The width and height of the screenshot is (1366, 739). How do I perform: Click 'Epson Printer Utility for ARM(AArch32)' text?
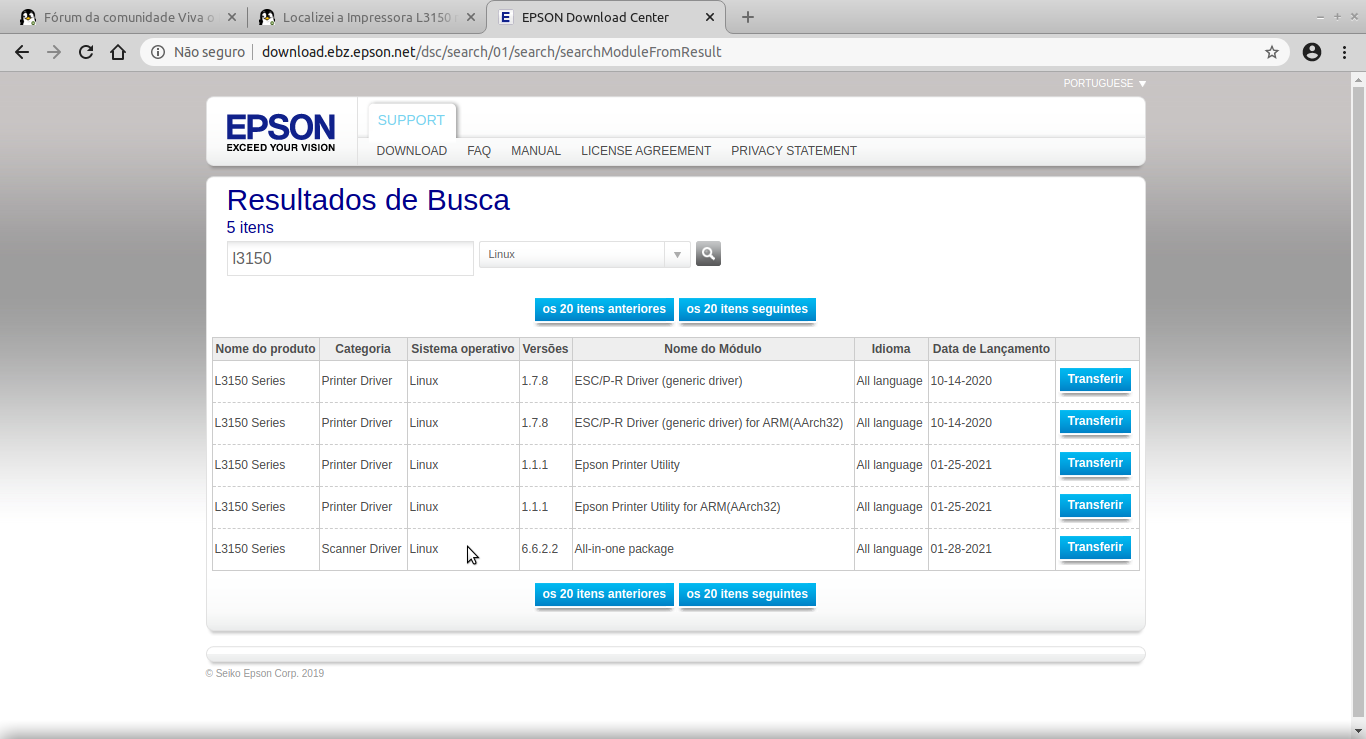coord(677,507)
